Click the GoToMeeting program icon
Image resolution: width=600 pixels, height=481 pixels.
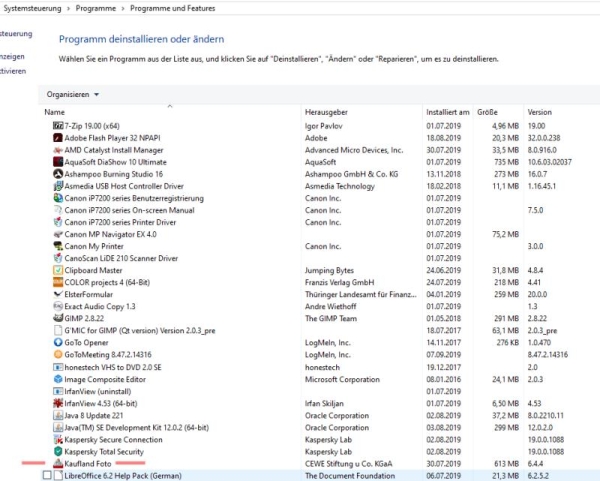pos(57,354)
